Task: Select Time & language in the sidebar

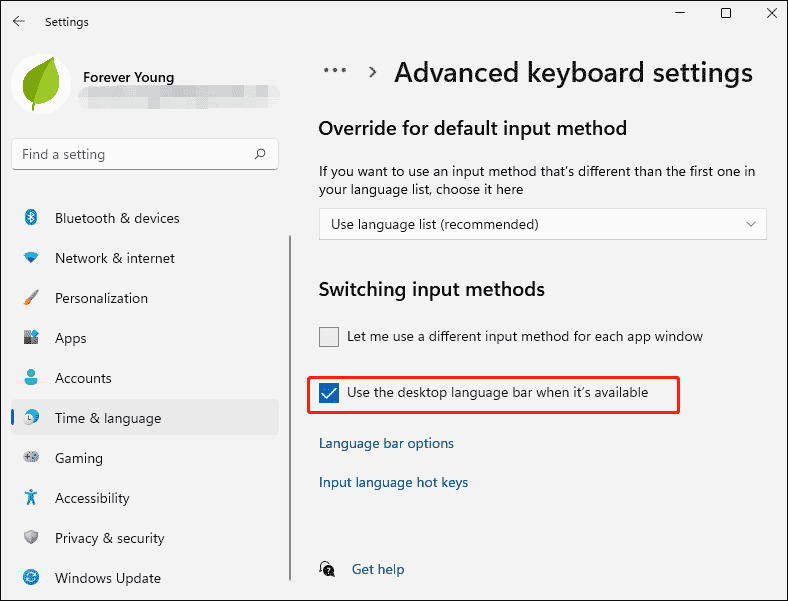Action: coord(107,418)
